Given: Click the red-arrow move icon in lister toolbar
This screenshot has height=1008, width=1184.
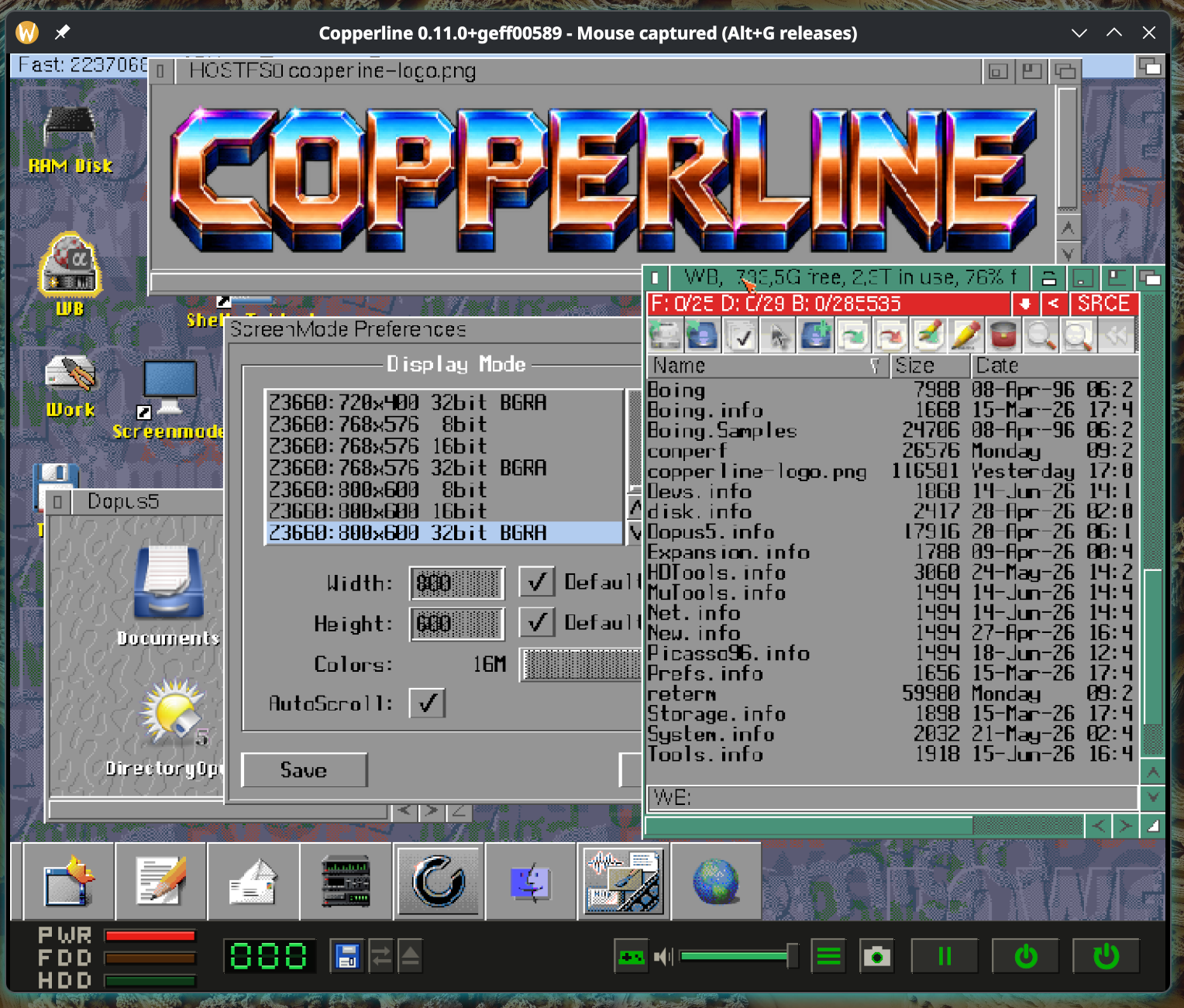Looking at the screenshot, I should 890,335.
